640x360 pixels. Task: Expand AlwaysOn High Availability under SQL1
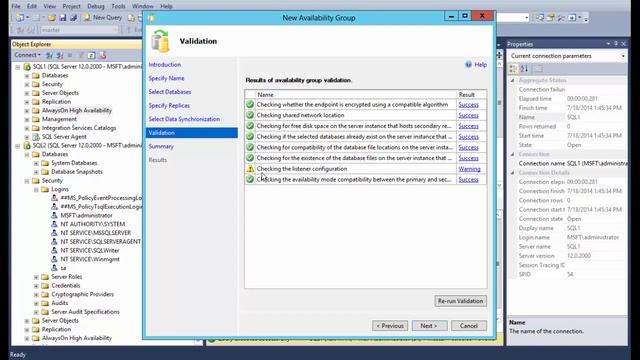tap(27, 111)
